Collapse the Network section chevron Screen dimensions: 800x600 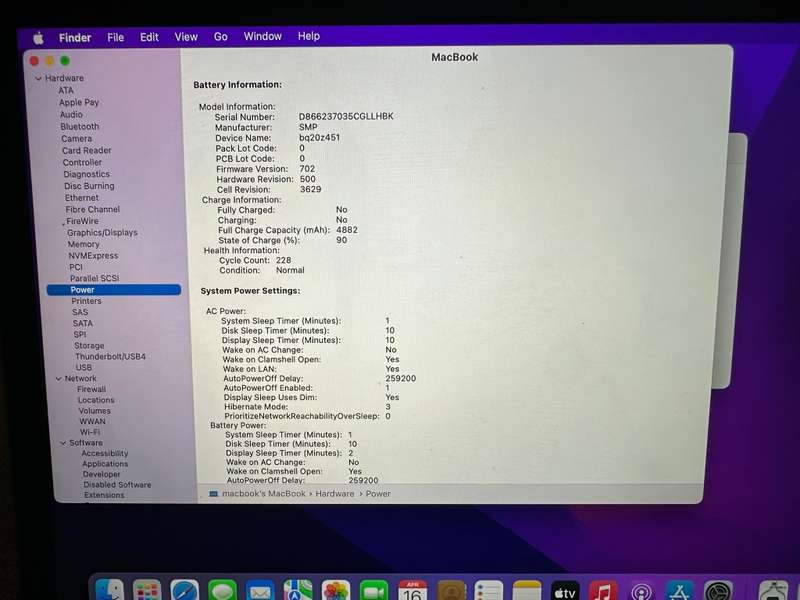59,379
